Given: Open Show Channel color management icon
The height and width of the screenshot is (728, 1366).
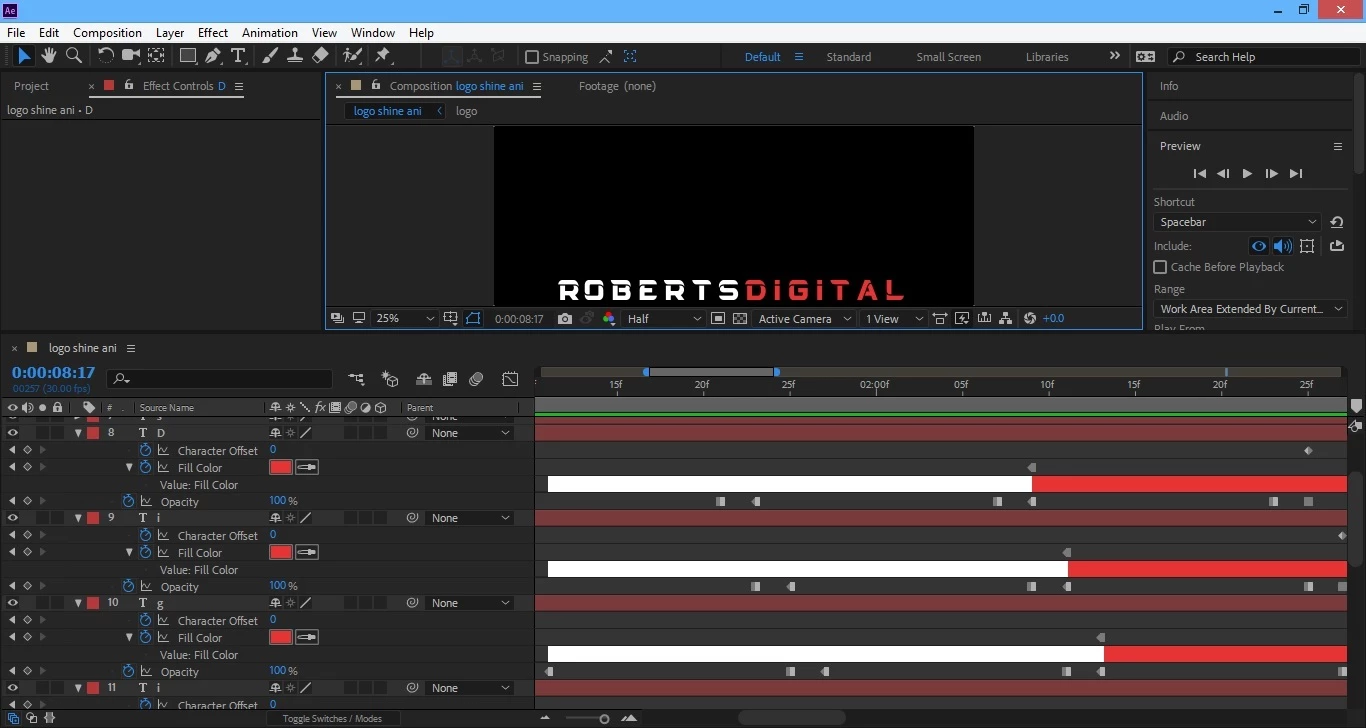Looking at the screenshot, I should (x=609, y=319).
